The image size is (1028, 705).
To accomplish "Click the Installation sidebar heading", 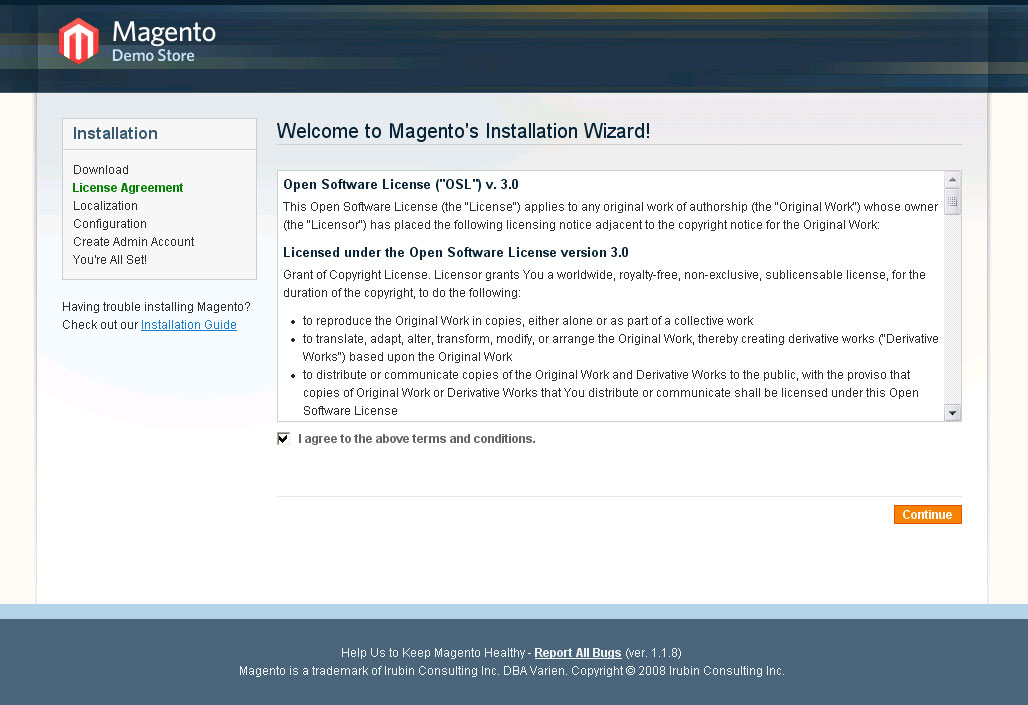I will pos(115,133).
